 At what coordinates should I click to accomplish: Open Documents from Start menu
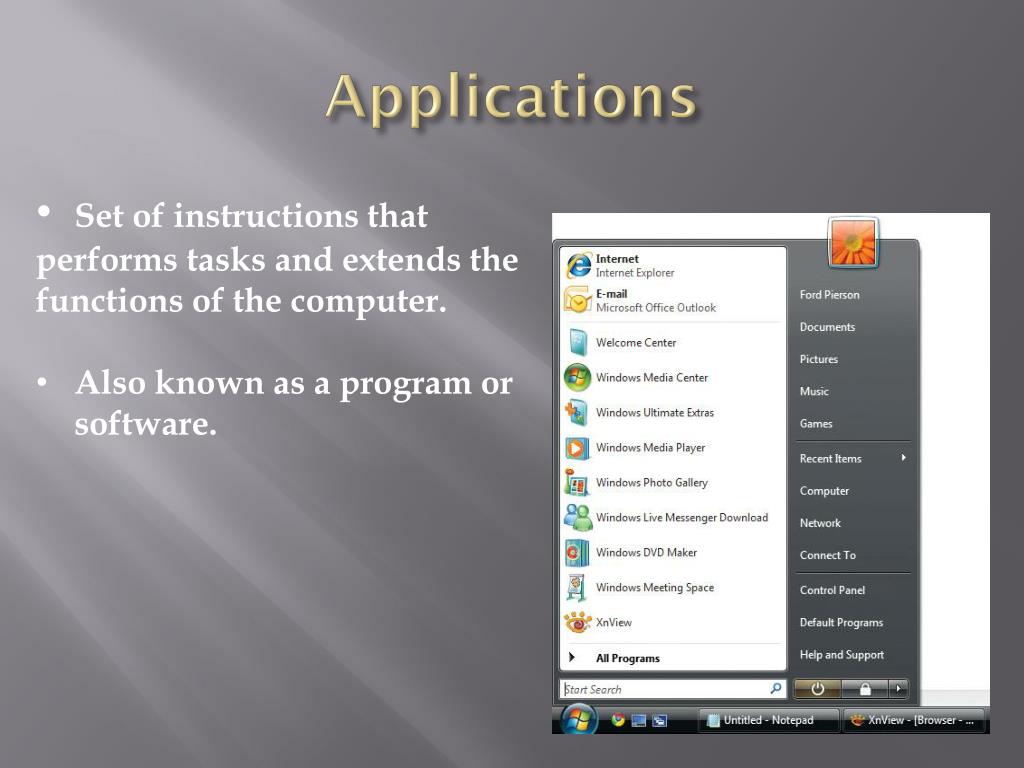[827, 327]
